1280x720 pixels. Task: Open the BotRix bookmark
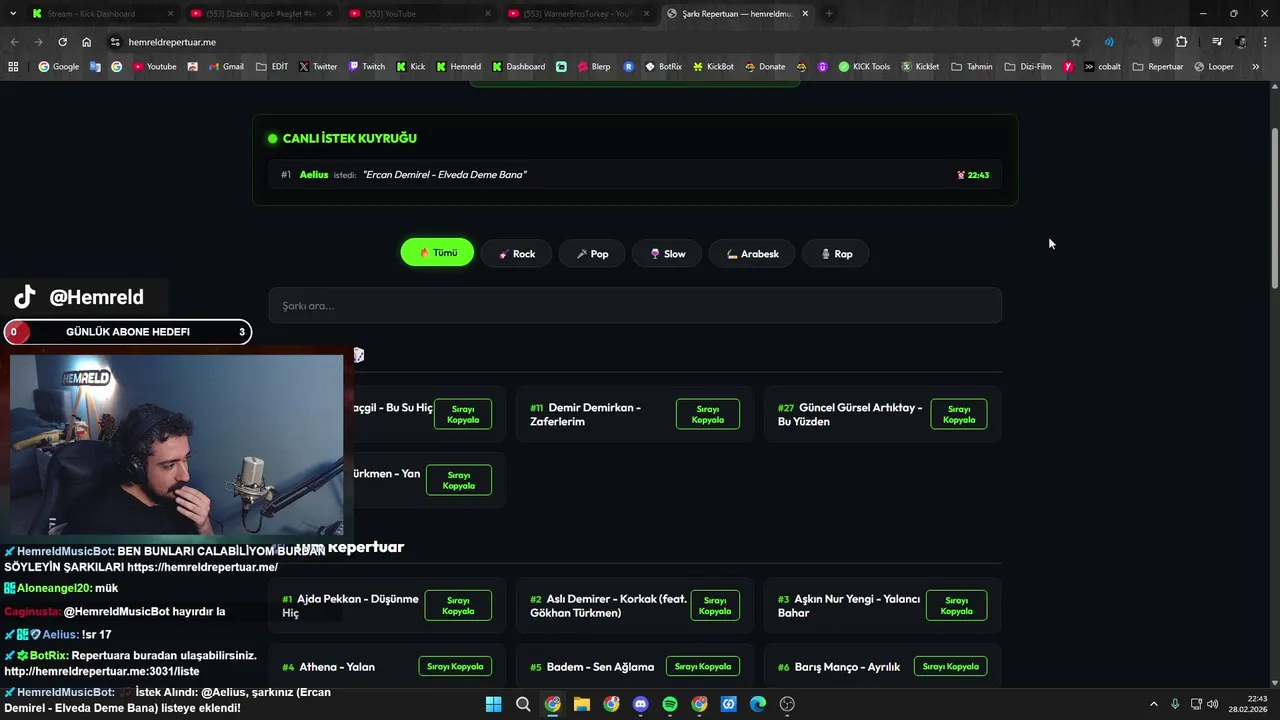point(663,67)
